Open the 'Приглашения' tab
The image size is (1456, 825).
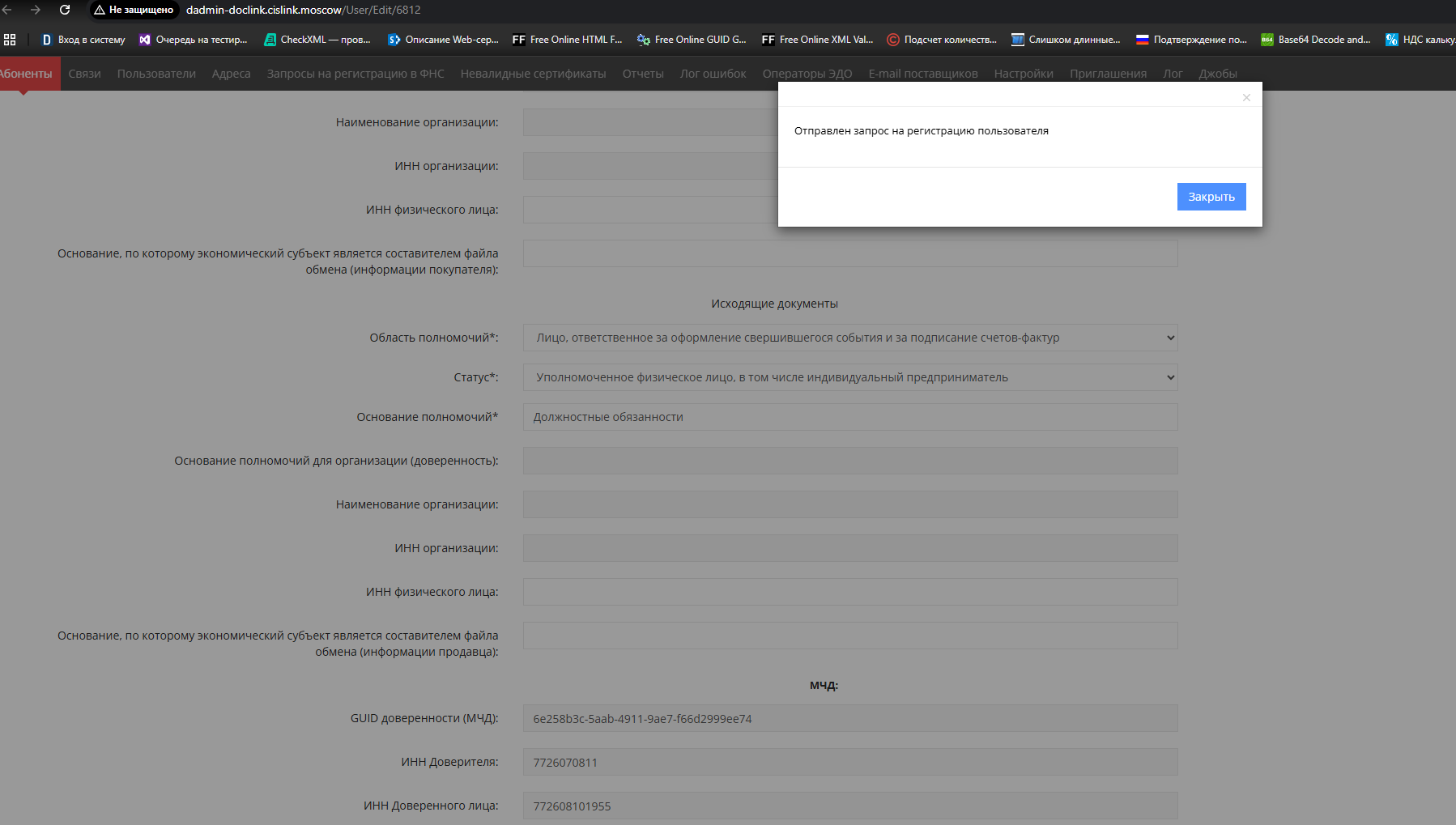point(1109,74)
